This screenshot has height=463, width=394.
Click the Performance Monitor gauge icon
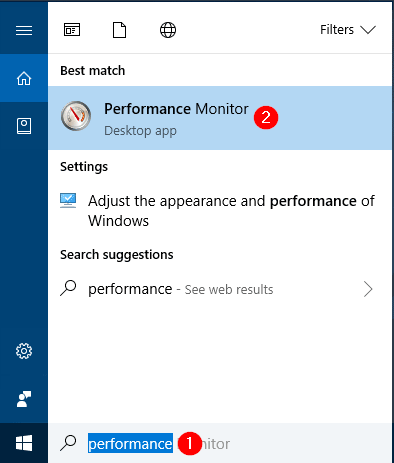[x=76, y=116]
